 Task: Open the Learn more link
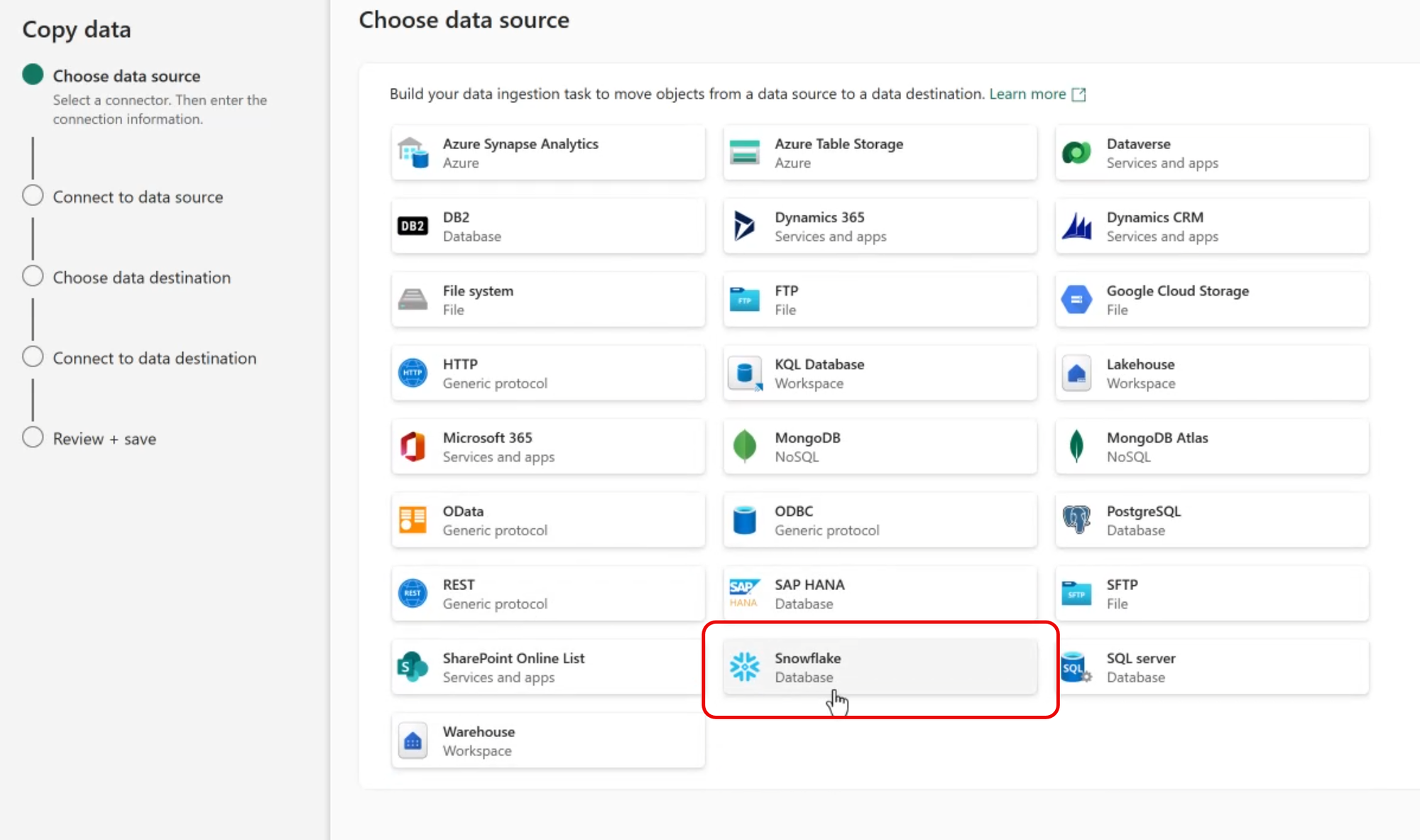(x=1027, y=94)
